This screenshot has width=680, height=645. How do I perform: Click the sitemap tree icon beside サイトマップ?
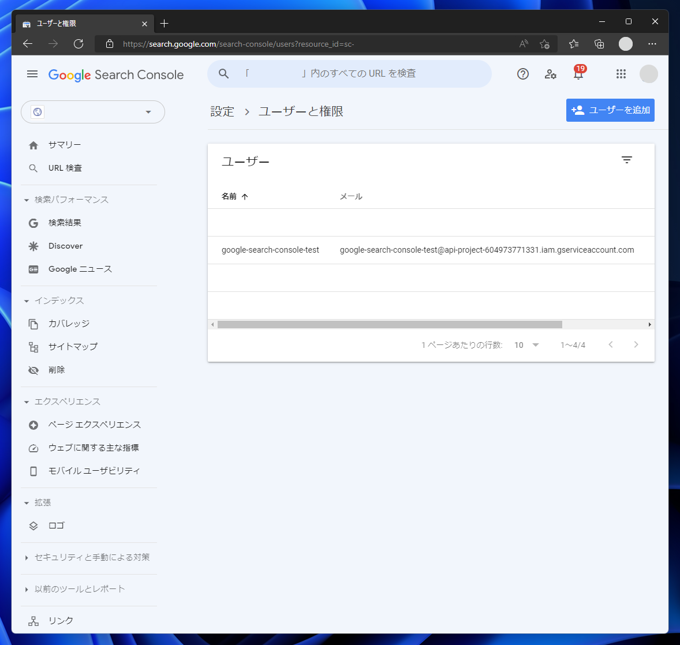pyautogui.click(x=33, y=347)
